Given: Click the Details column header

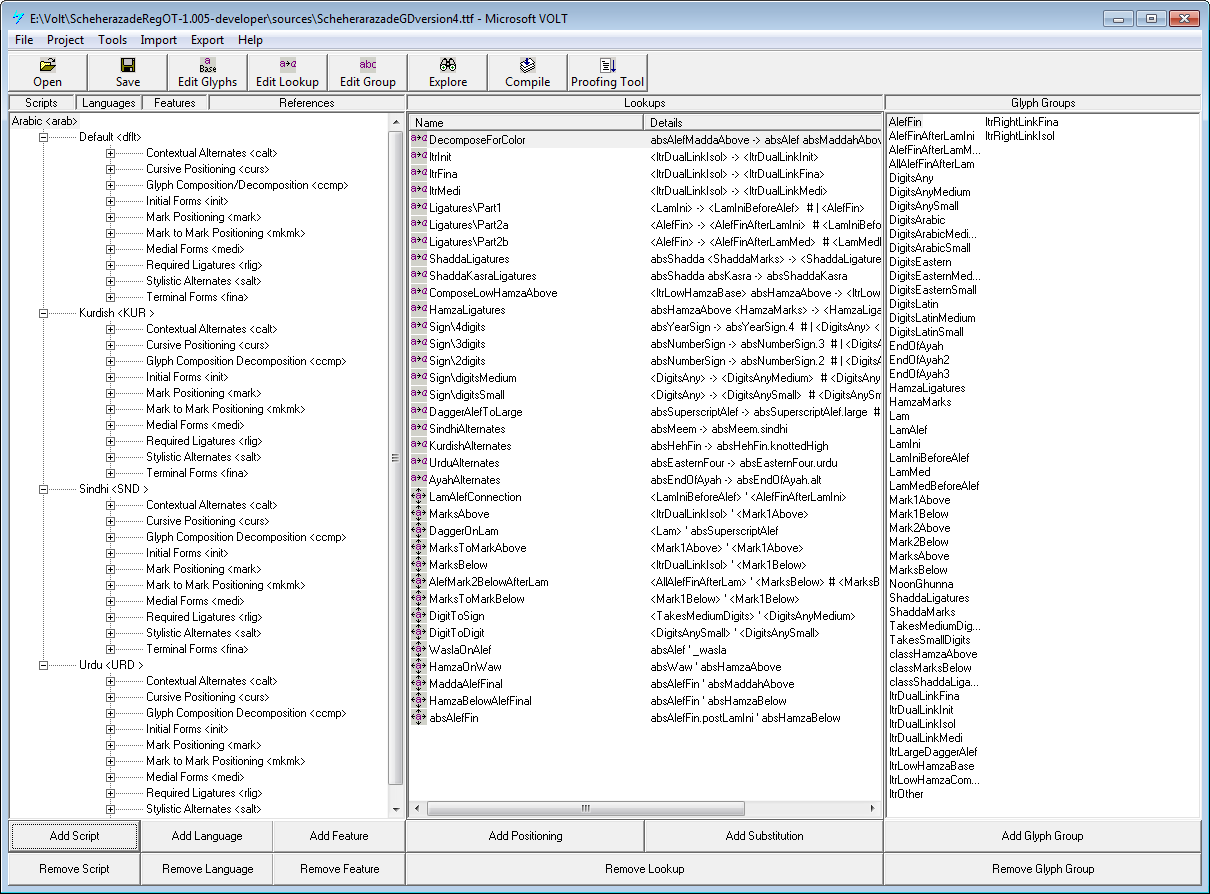Looking at the screenshot, I should coord(762,122).
